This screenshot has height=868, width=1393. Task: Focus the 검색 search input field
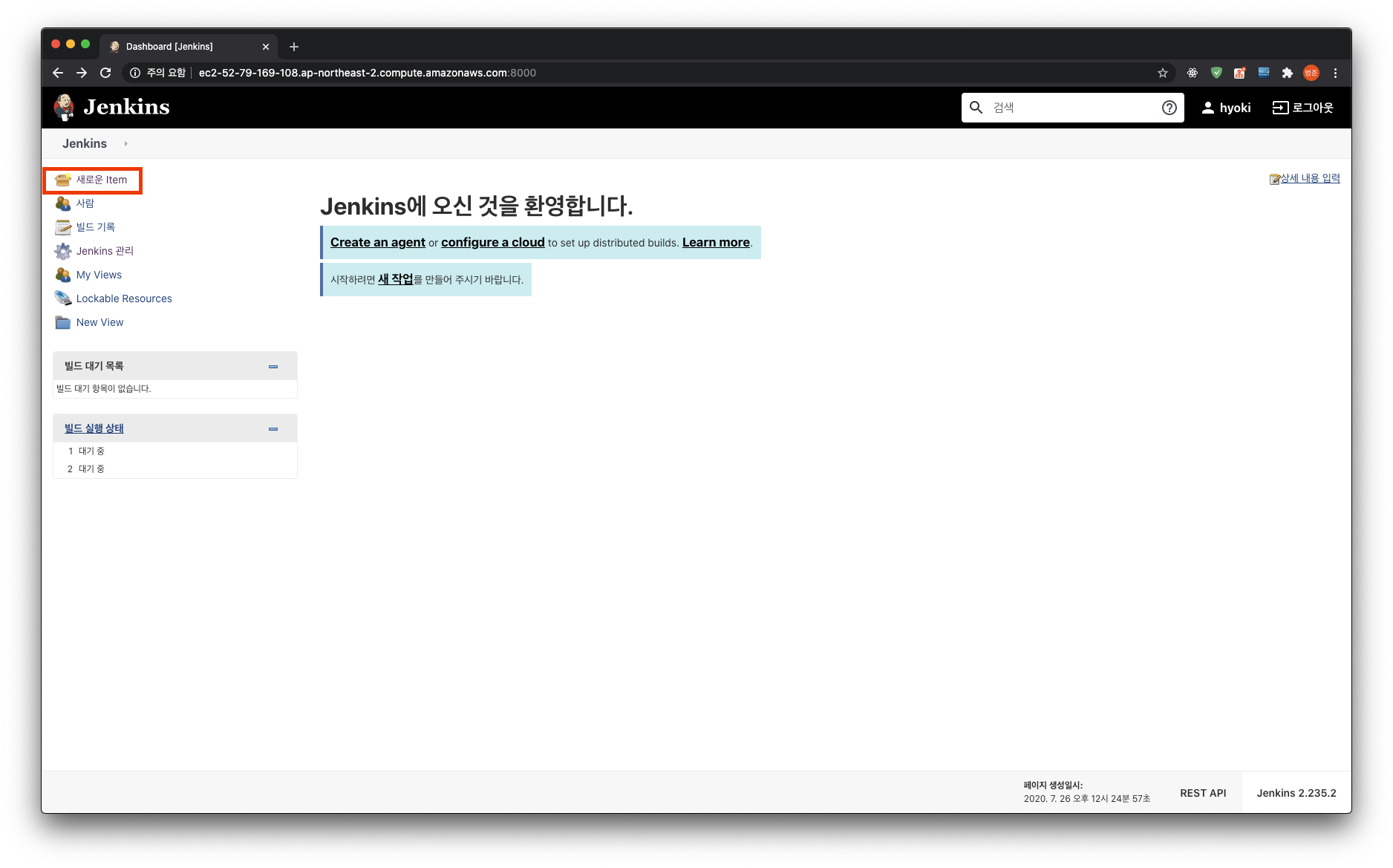point(1073,108)
